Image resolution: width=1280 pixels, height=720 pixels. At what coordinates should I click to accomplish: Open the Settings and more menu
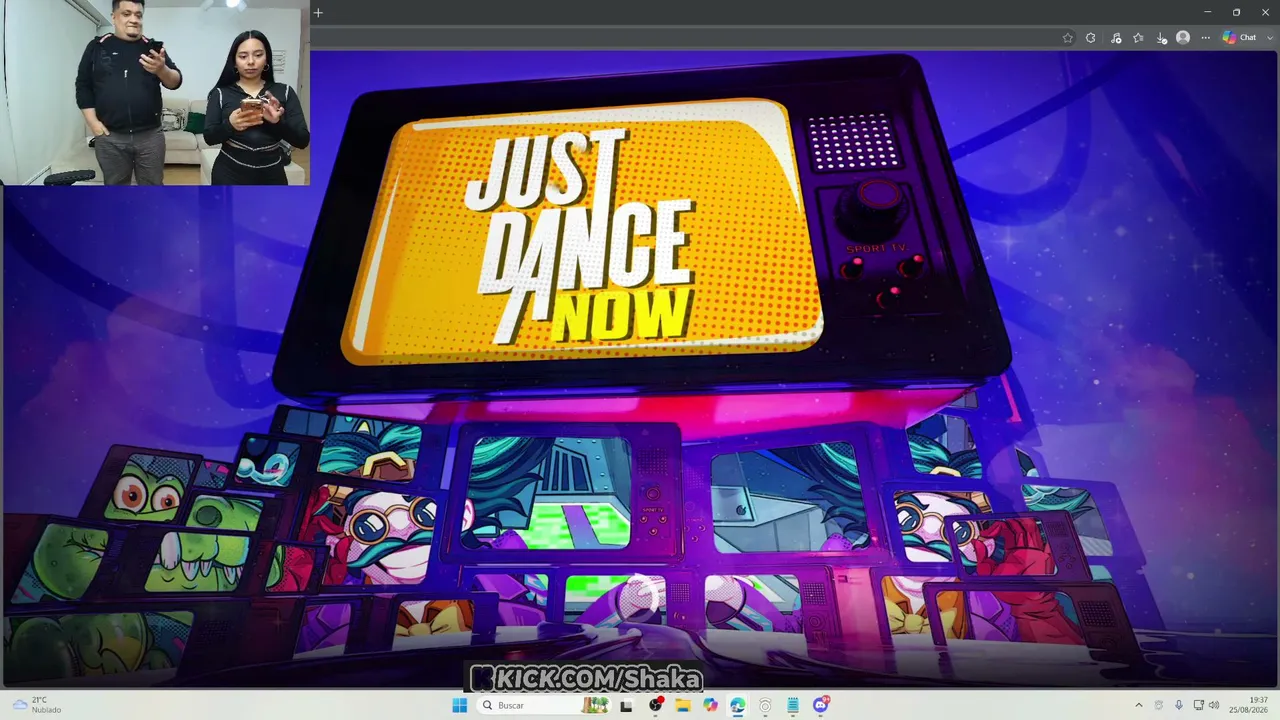1205,38
